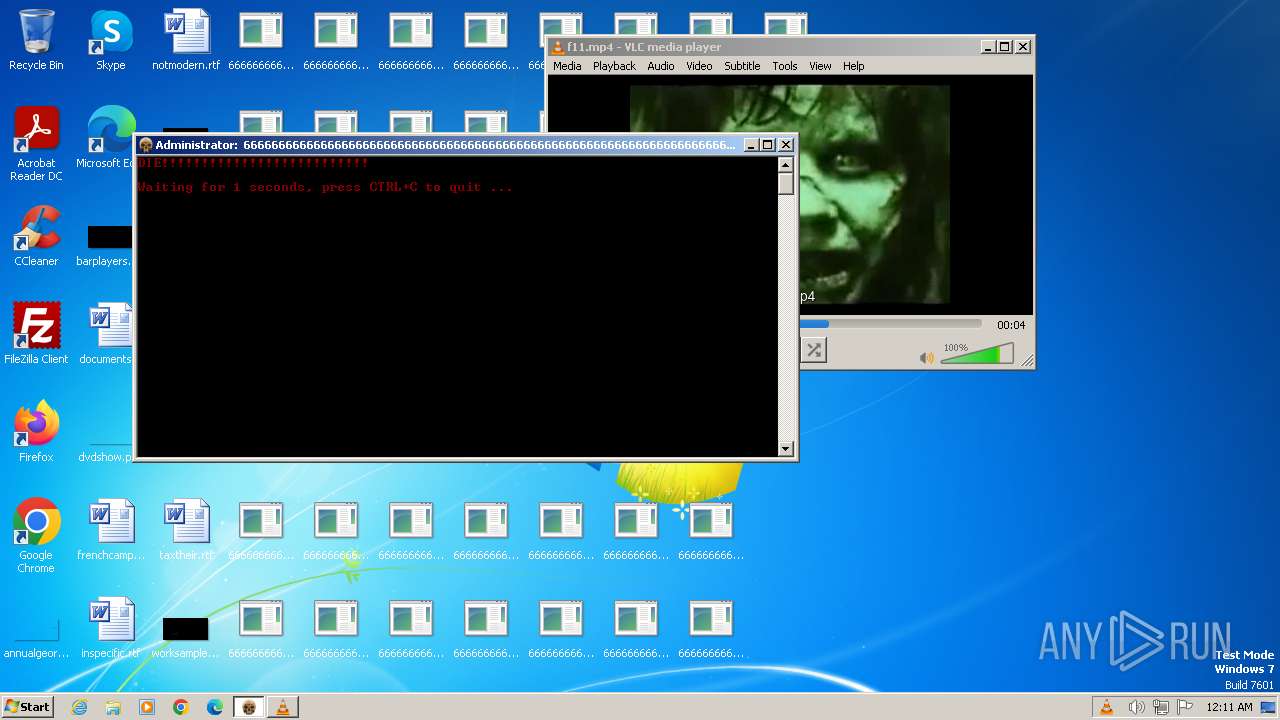Open the Tools menu in VLC

coord(785,66)
